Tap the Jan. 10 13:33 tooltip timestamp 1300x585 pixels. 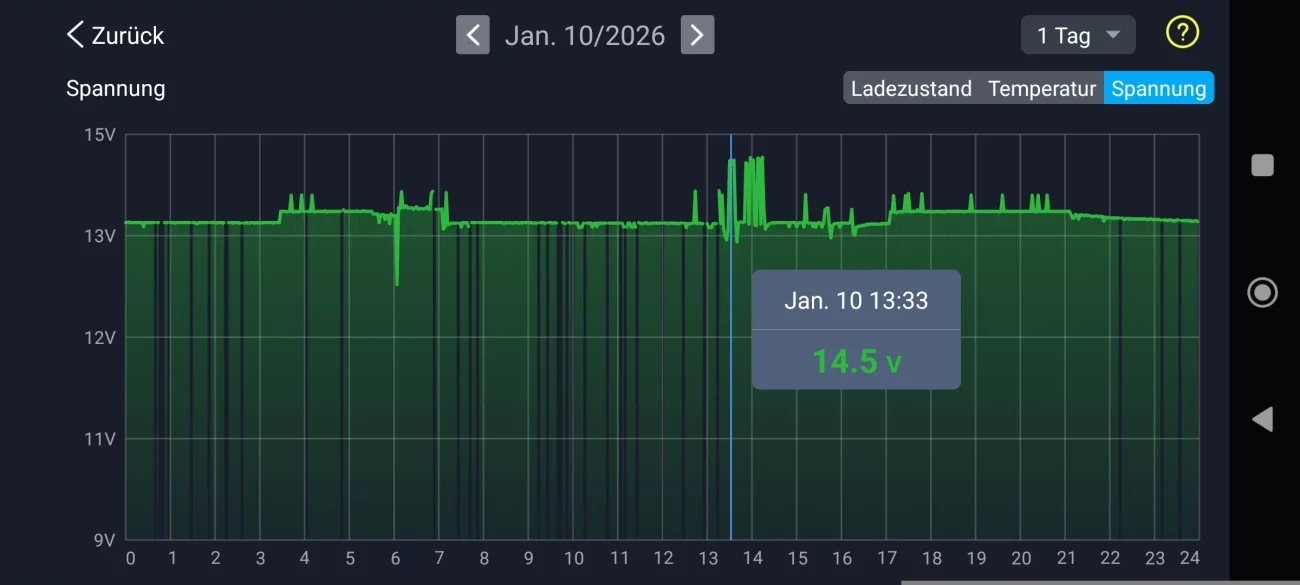[856, 301]
